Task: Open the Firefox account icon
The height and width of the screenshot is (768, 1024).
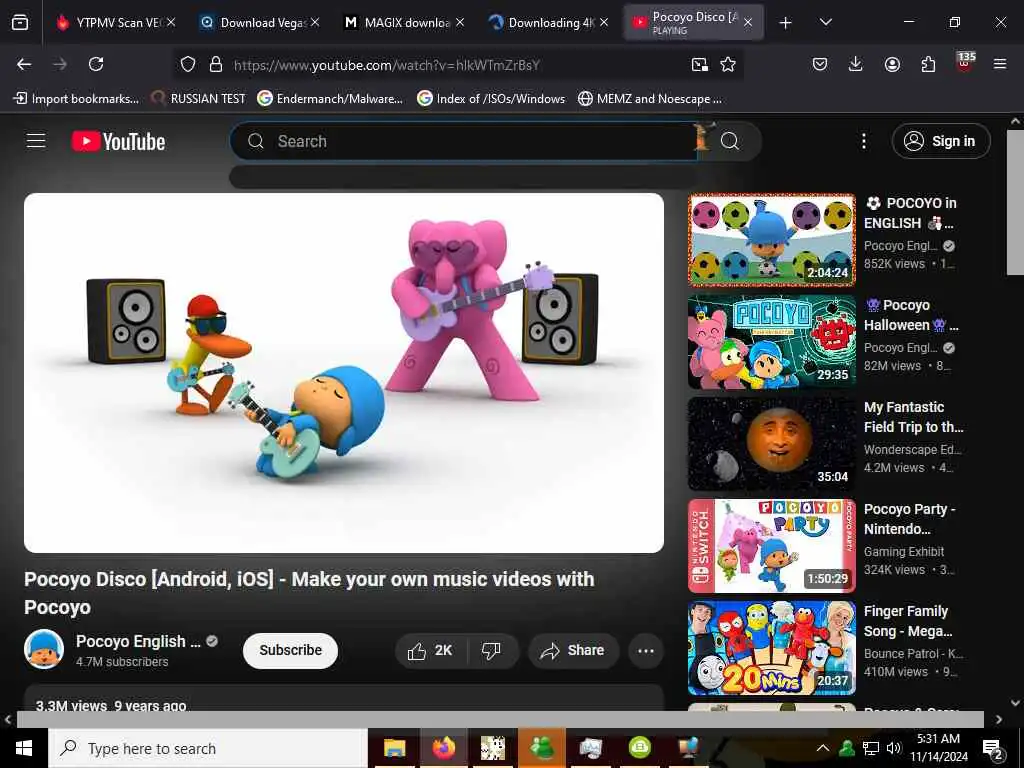Action: tap(892, 65)
